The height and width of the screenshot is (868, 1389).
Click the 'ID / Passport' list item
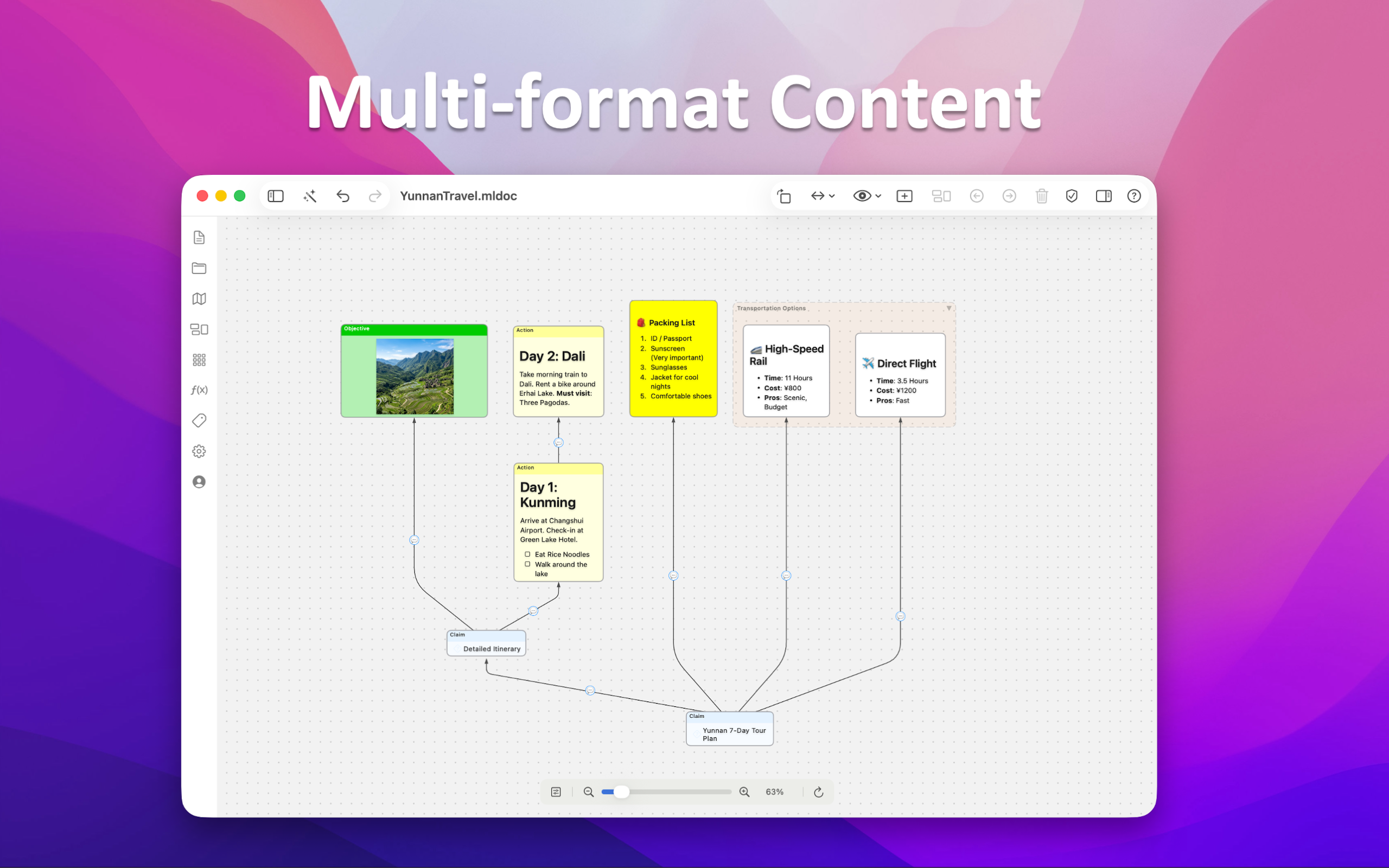pos(671,339)
